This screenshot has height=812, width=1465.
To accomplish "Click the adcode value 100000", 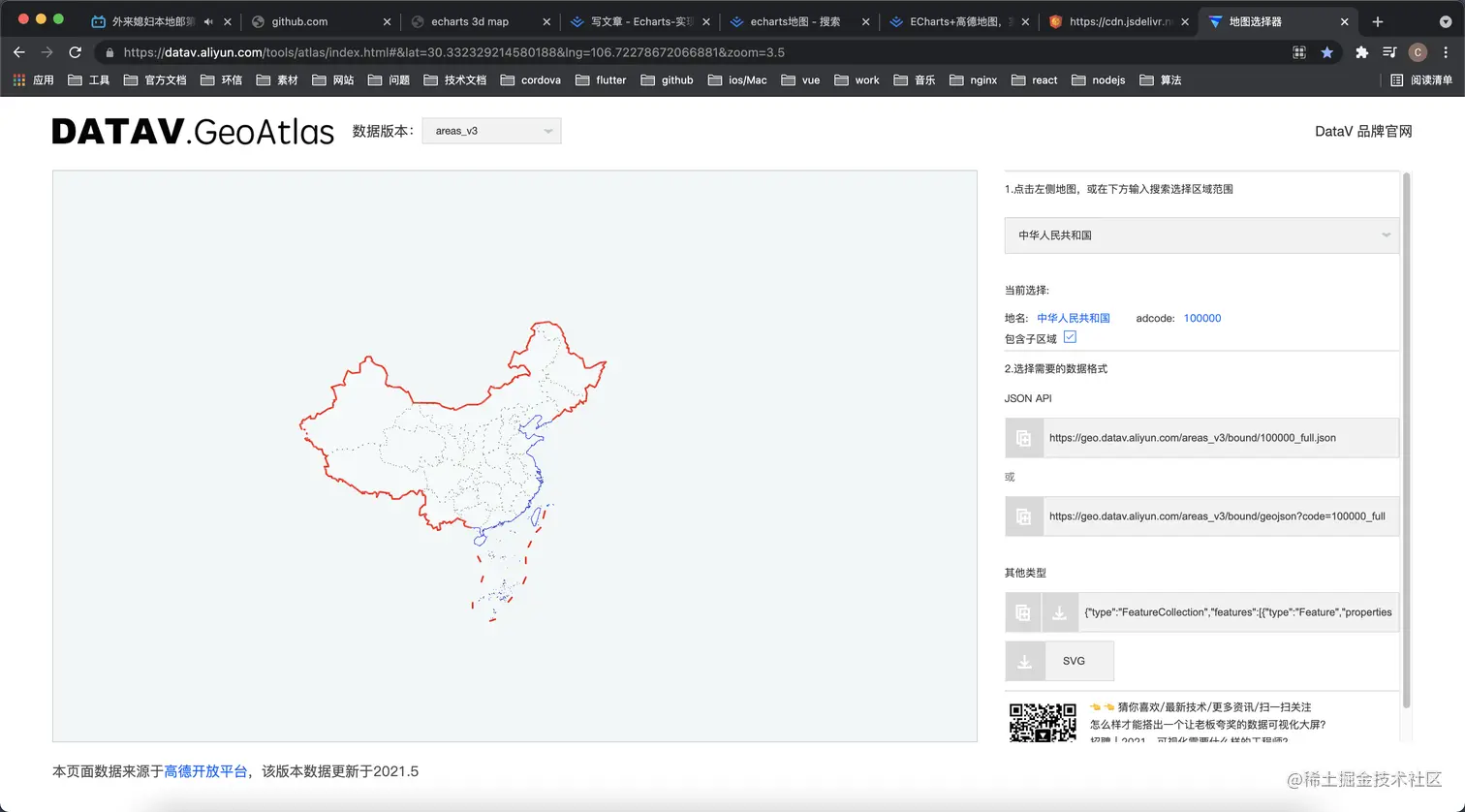I will tap(1202, 318).
